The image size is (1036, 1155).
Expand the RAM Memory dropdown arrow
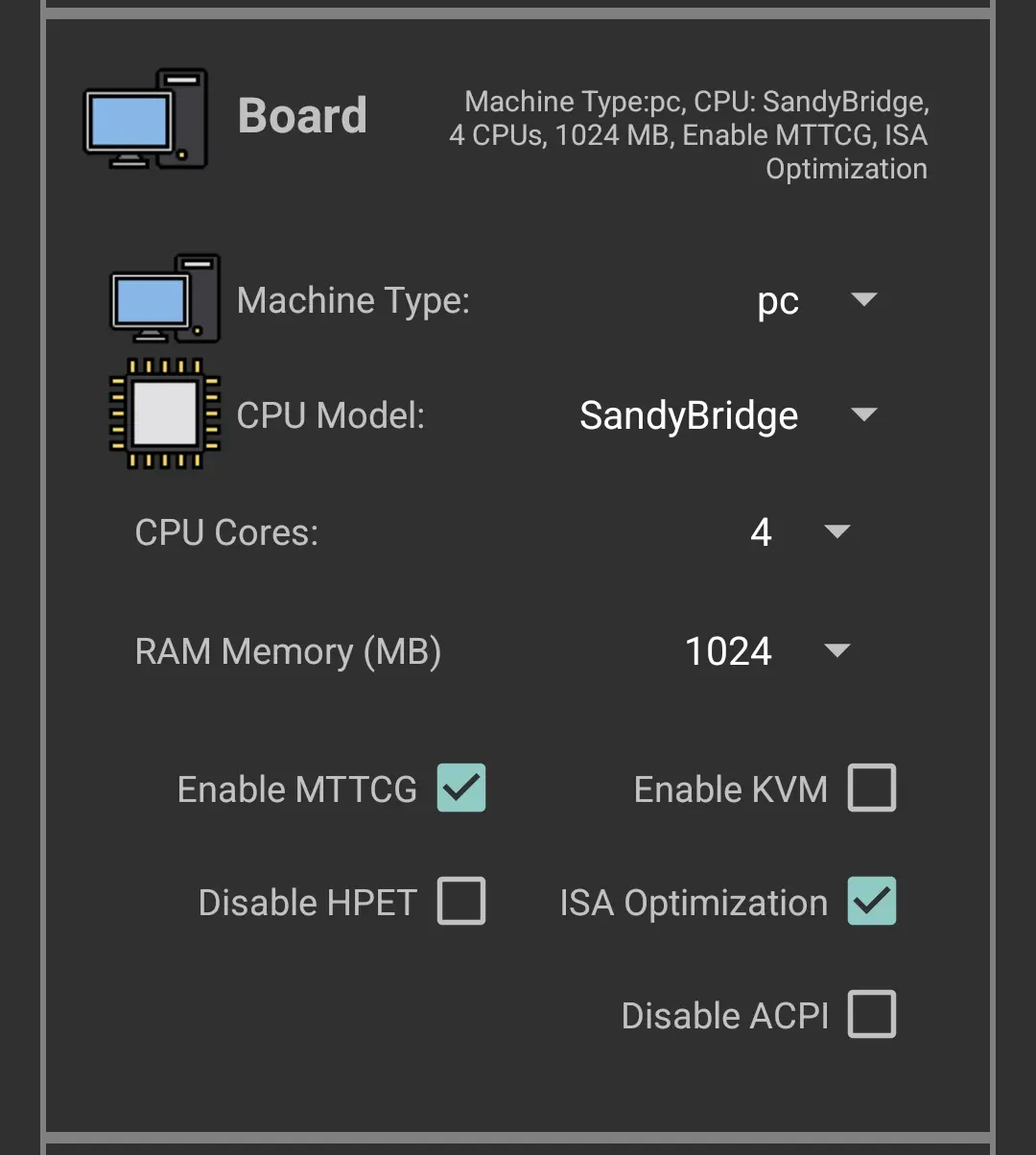837,651
